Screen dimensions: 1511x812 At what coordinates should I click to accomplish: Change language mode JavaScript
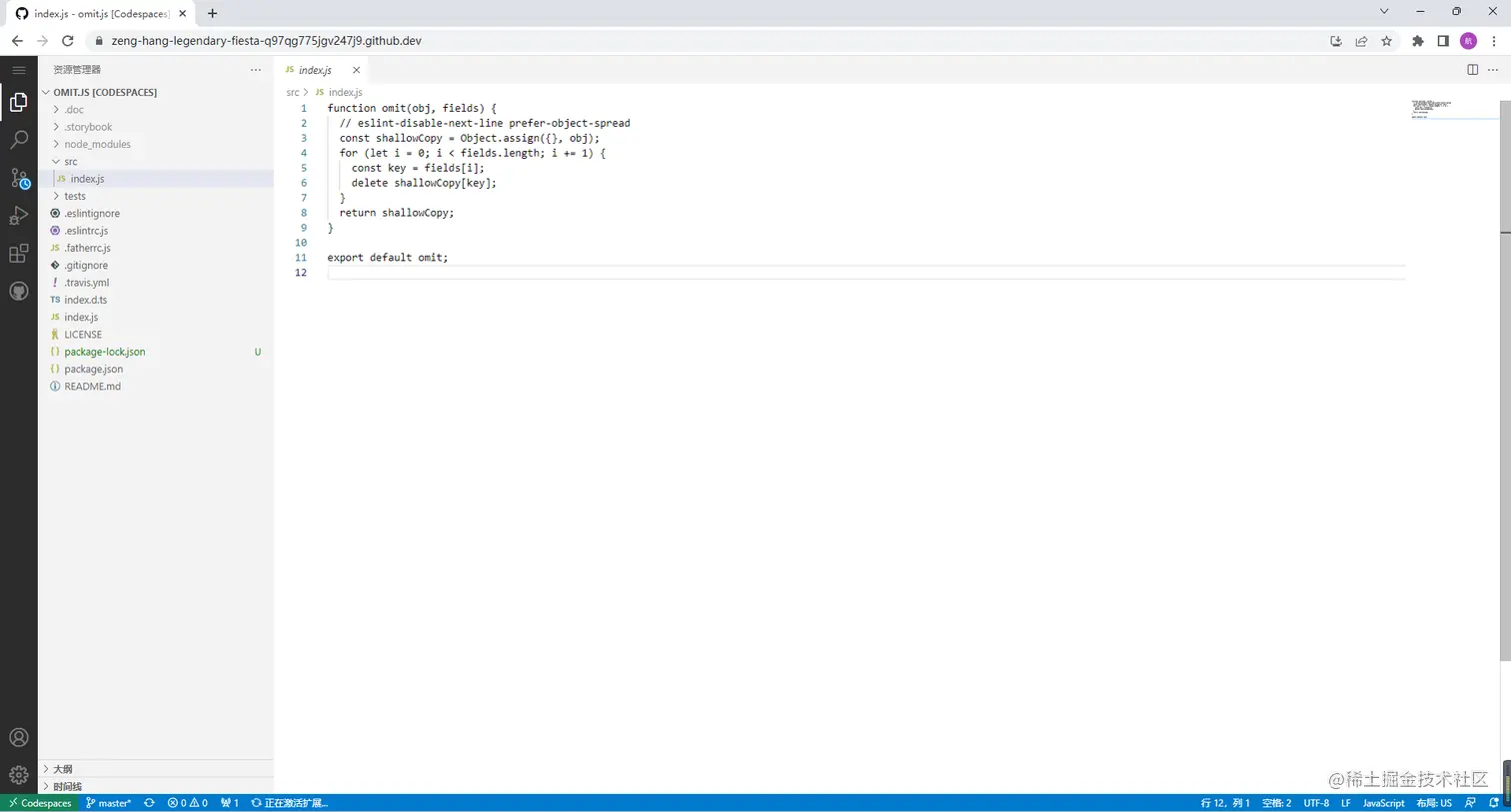click(x=1383, y=803)
